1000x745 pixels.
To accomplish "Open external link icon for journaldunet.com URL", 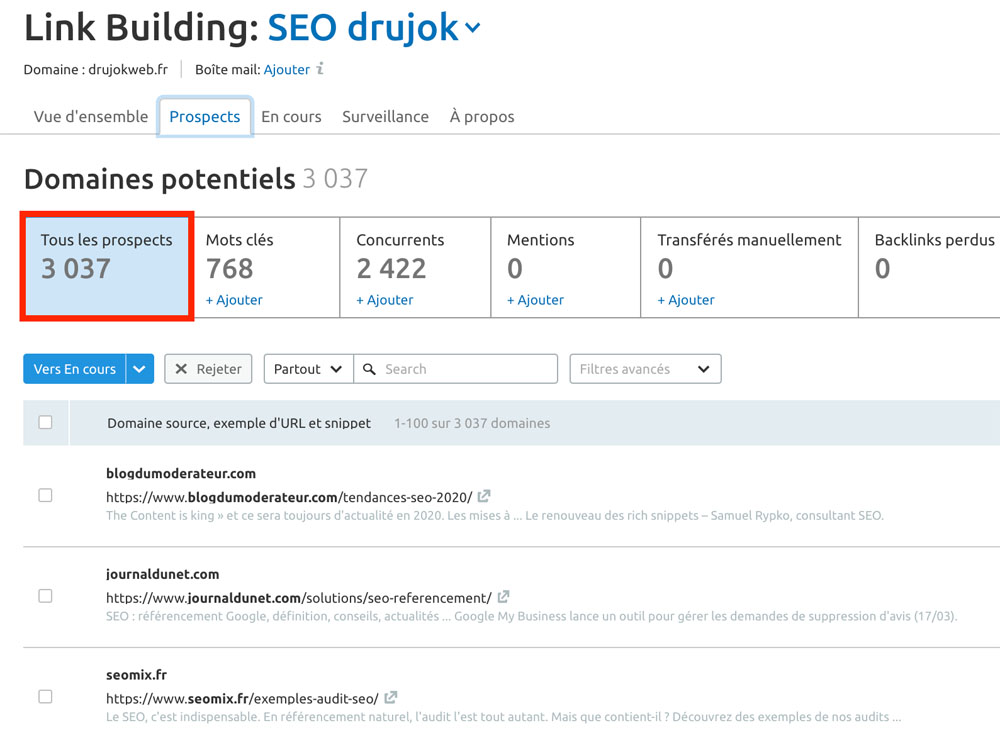I will click(x=503, y=596).
